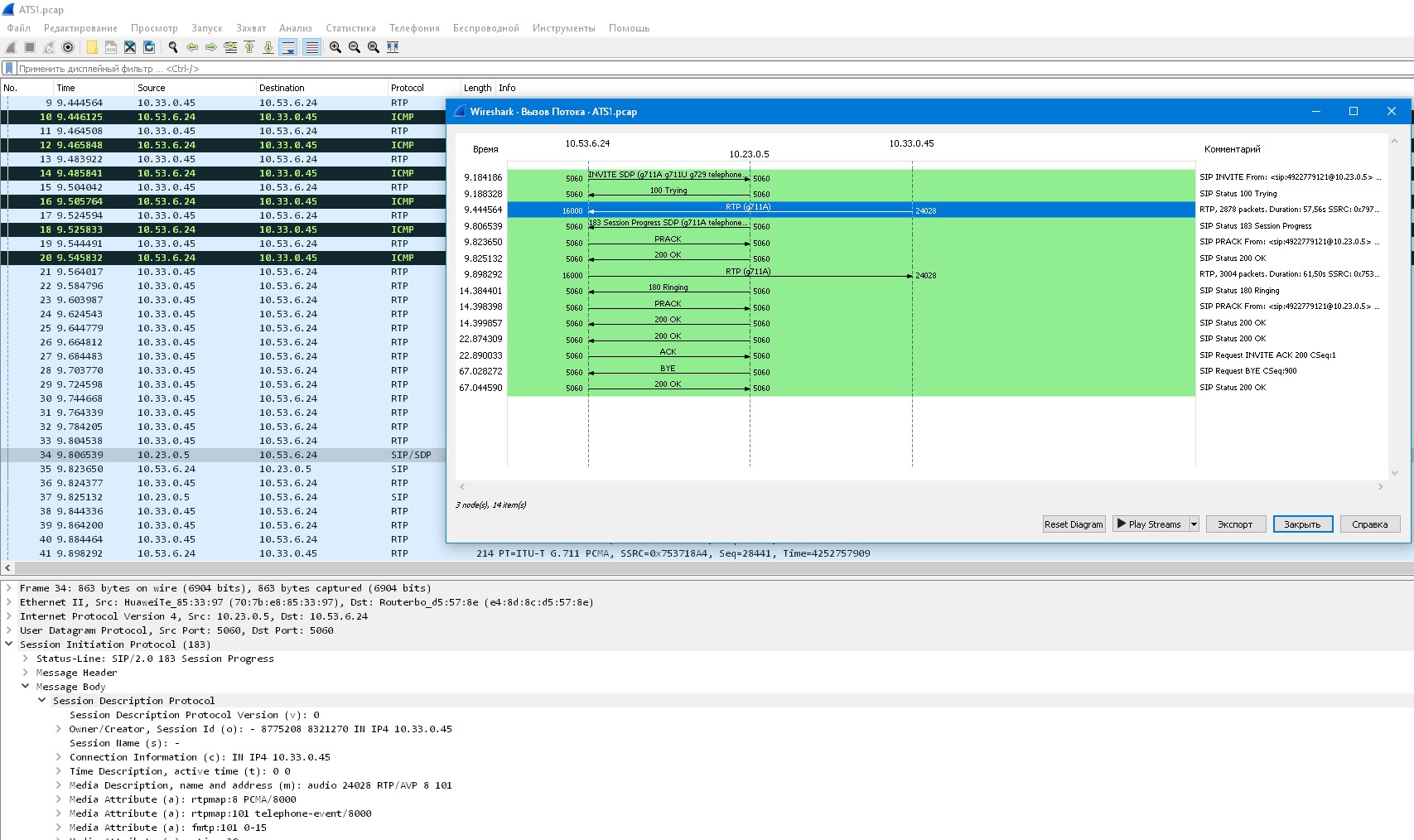Expand the Message Header node

(26, 673)
